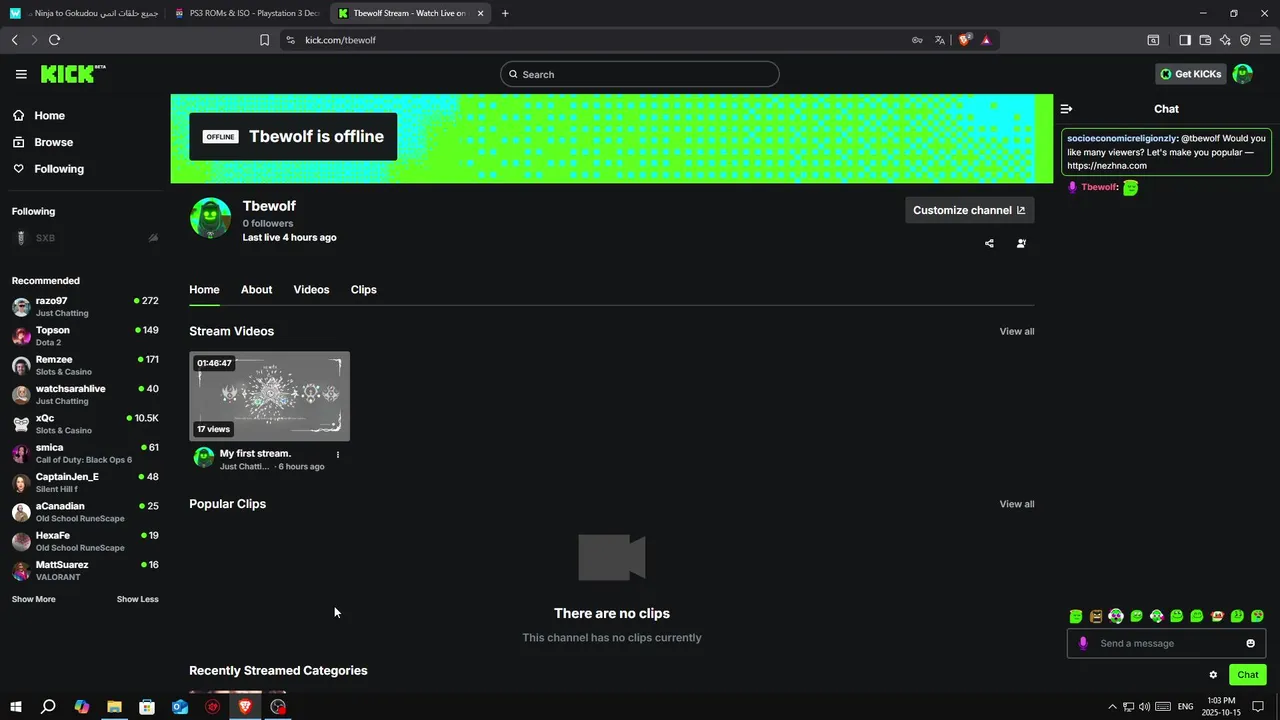Open MattSuarez recommended channel
Screen dimensions: 1280x720
click(85, 570)
